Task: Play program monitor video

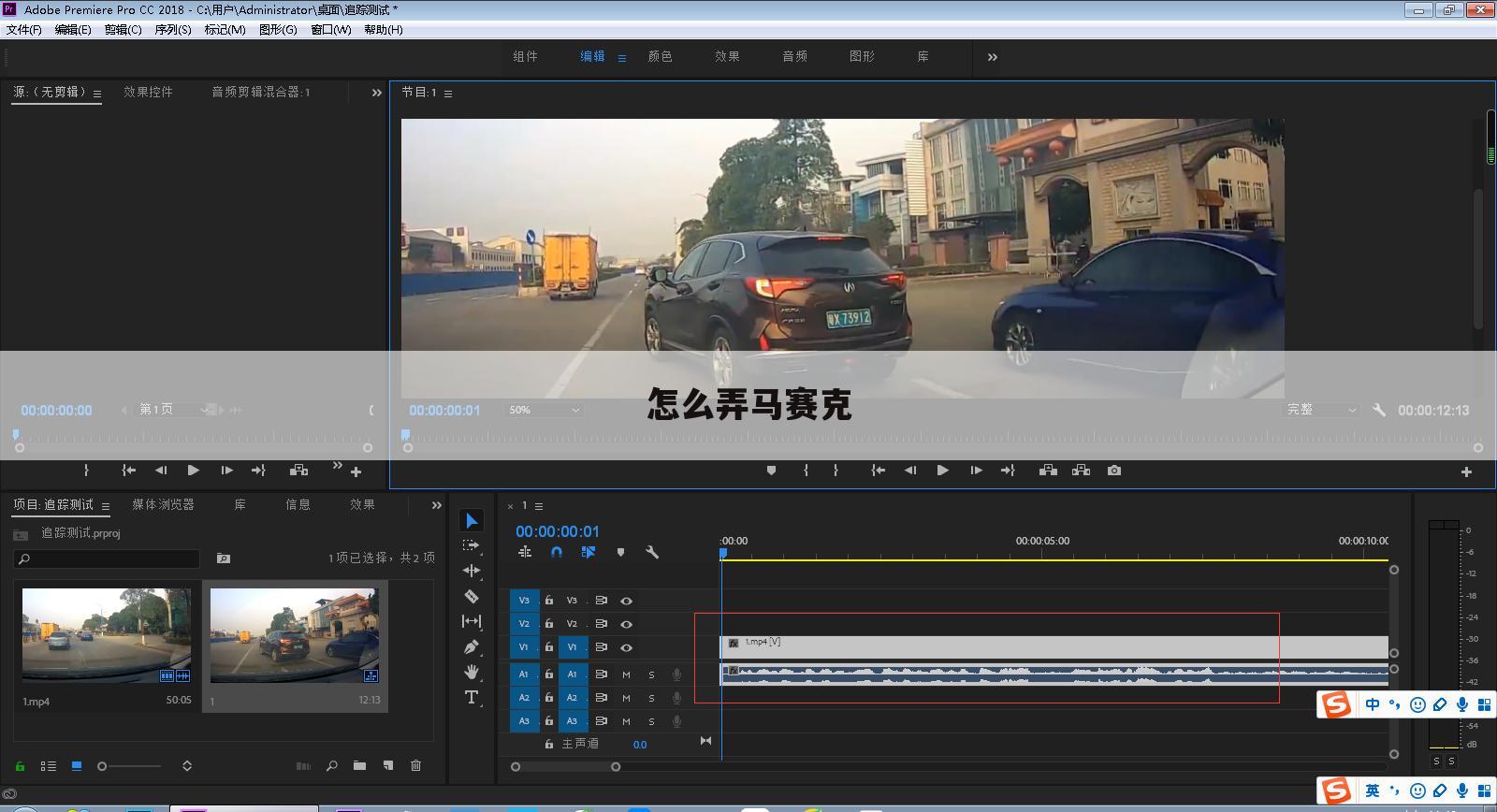Action: [942, 471]
